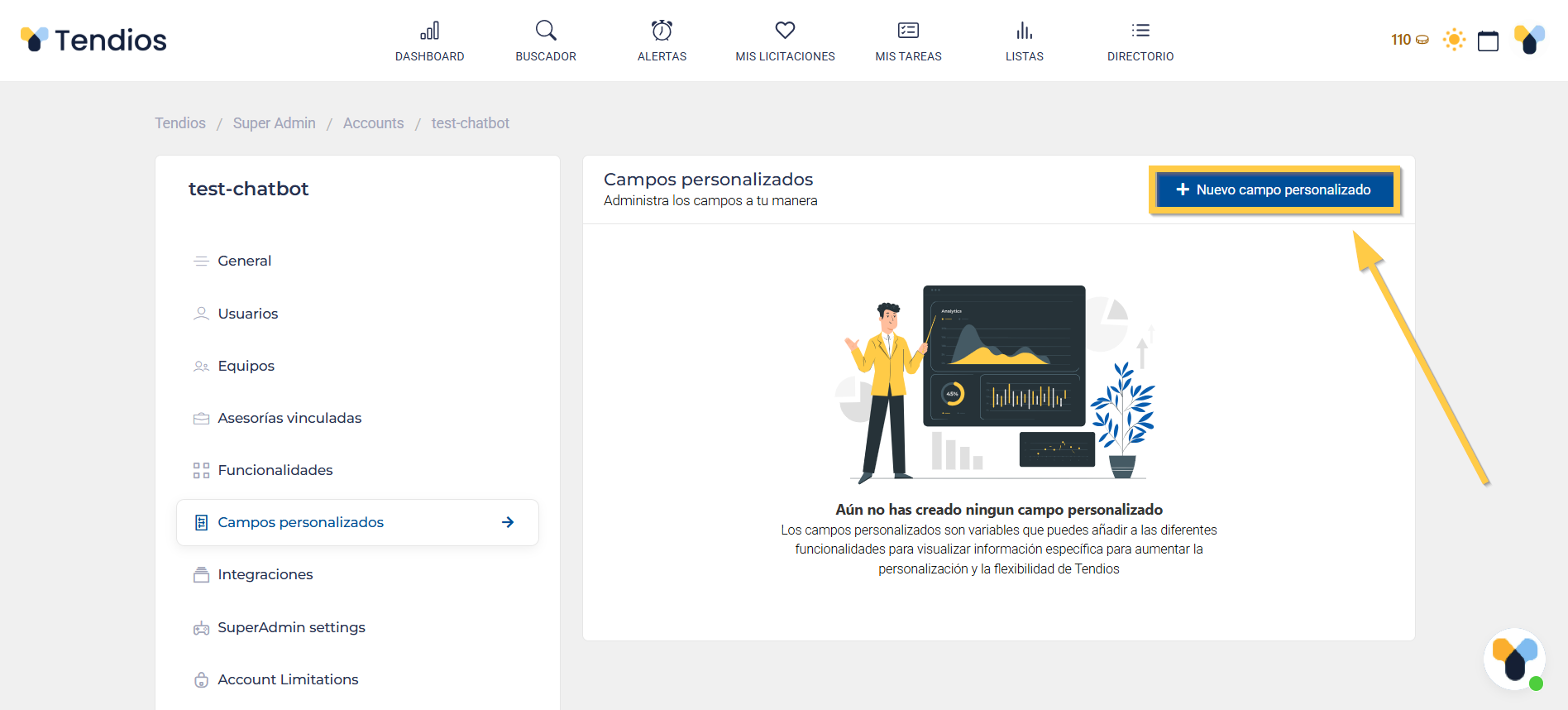Navigate to Accounts breadcrumb link
The height and width of the screenshot is (710, 1568).
click(x=373, y=123)
